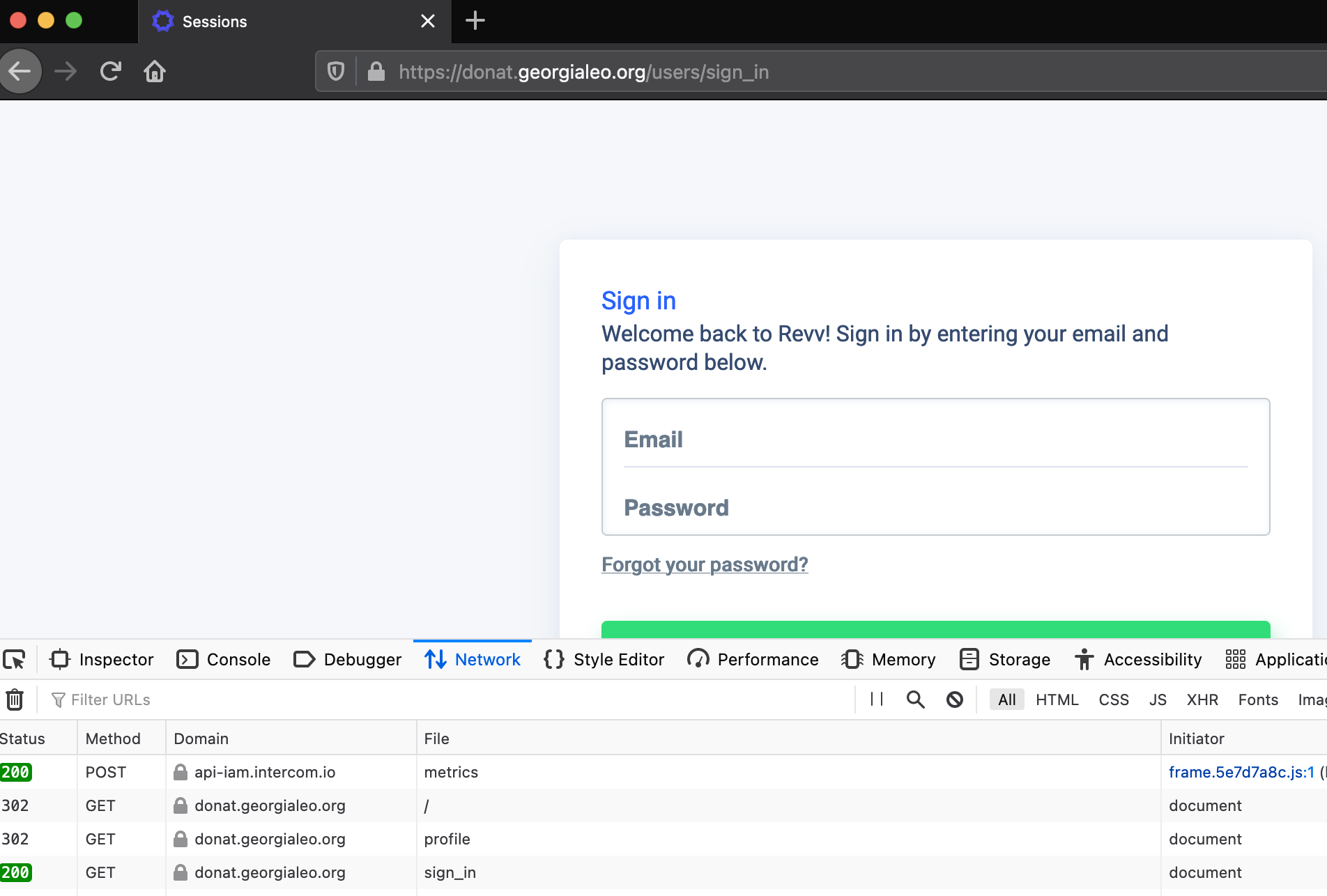This screenshot has width=1327, height=896.
Task: Click the Password input field
Action: coord(936,508)
